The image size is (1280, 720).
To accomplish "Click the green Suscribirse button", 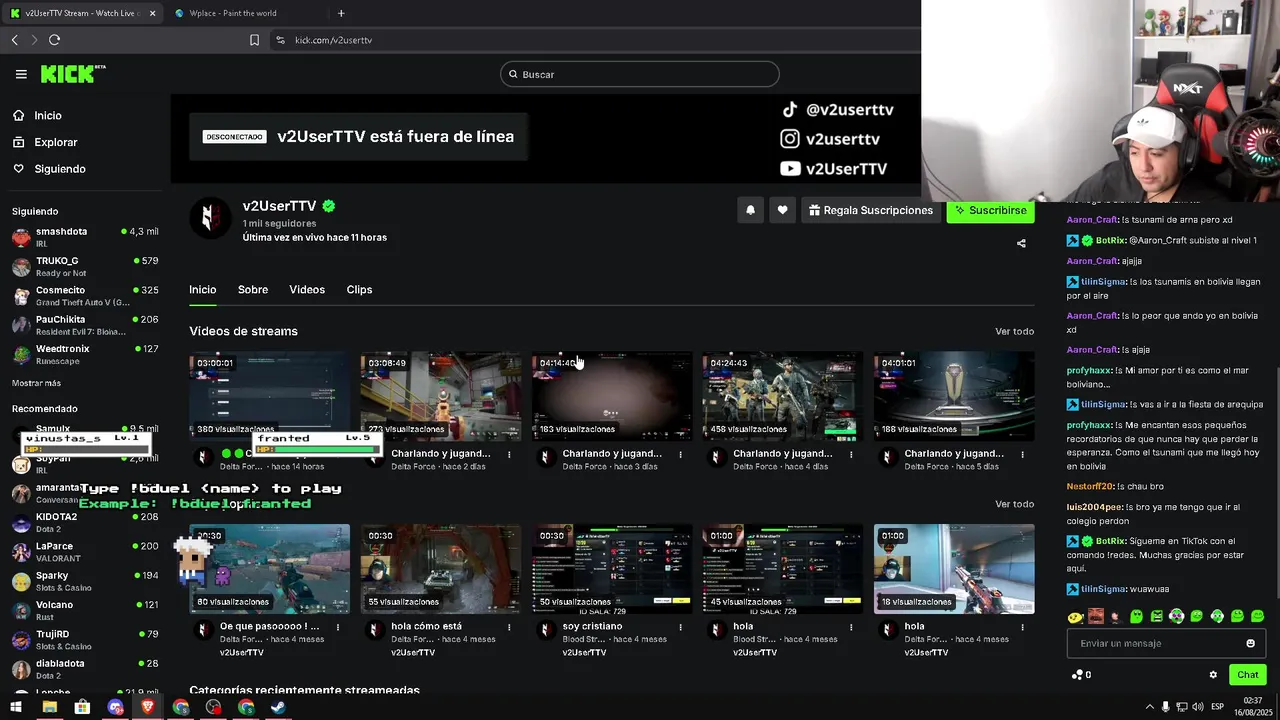I will [990, 210].
